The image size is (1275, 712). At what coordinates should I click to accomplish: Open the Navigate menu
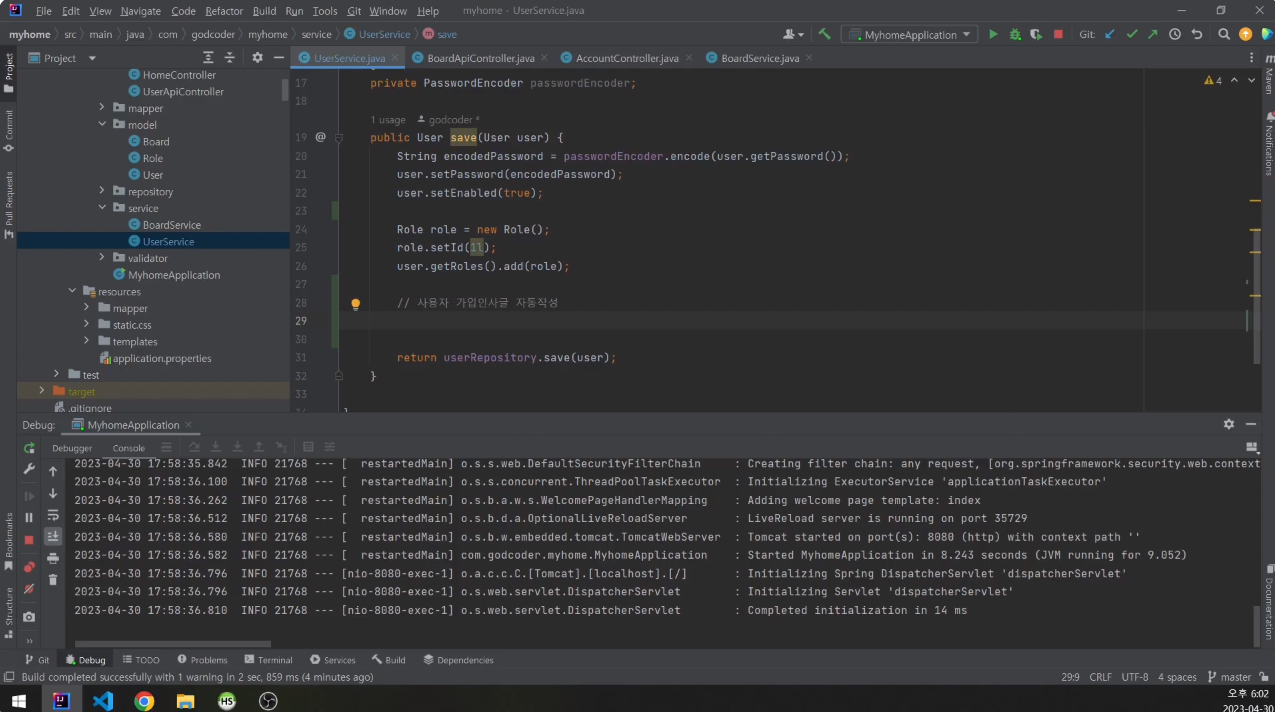(140, 11)
